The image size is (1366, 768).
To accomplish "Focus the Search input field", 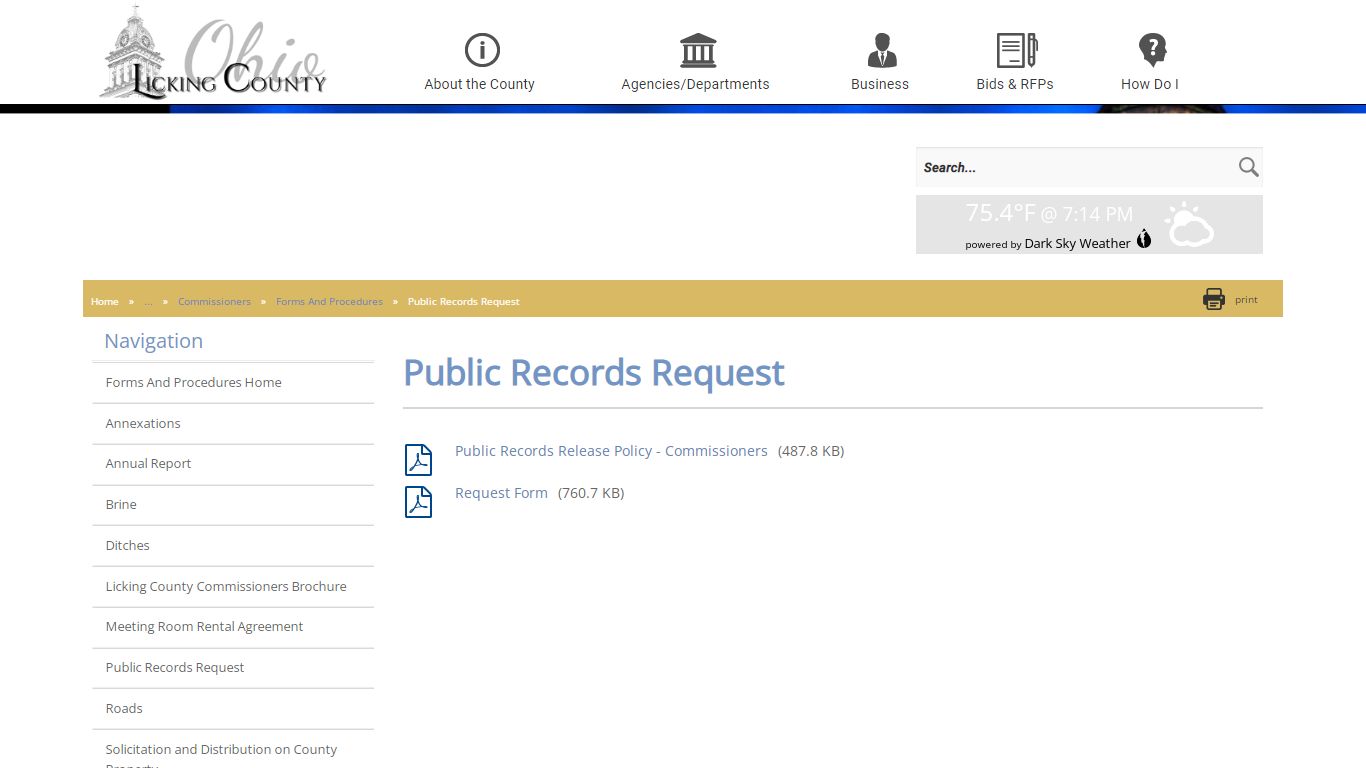I will point(1075,167).
